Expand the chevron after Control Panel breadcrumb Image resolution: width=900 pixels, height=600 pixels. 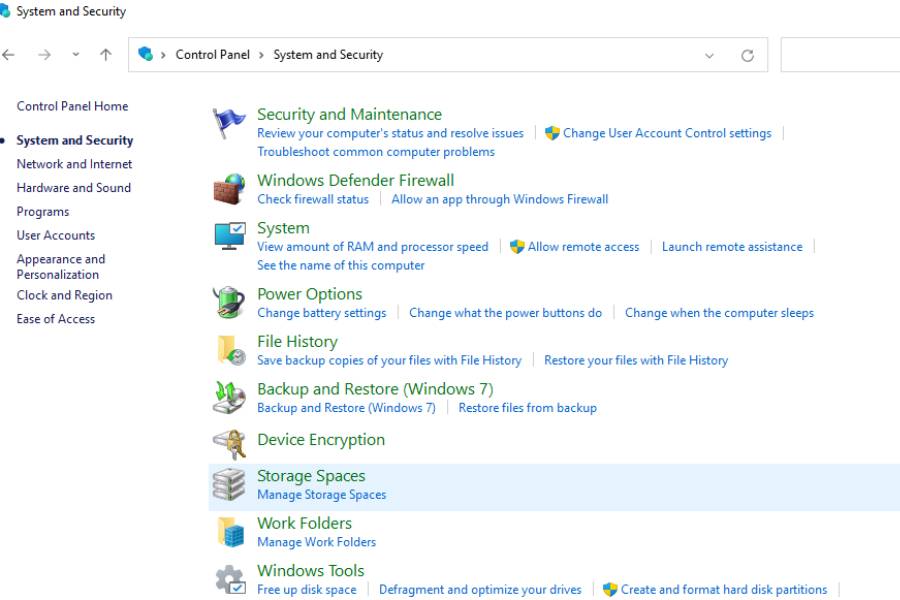262,55
